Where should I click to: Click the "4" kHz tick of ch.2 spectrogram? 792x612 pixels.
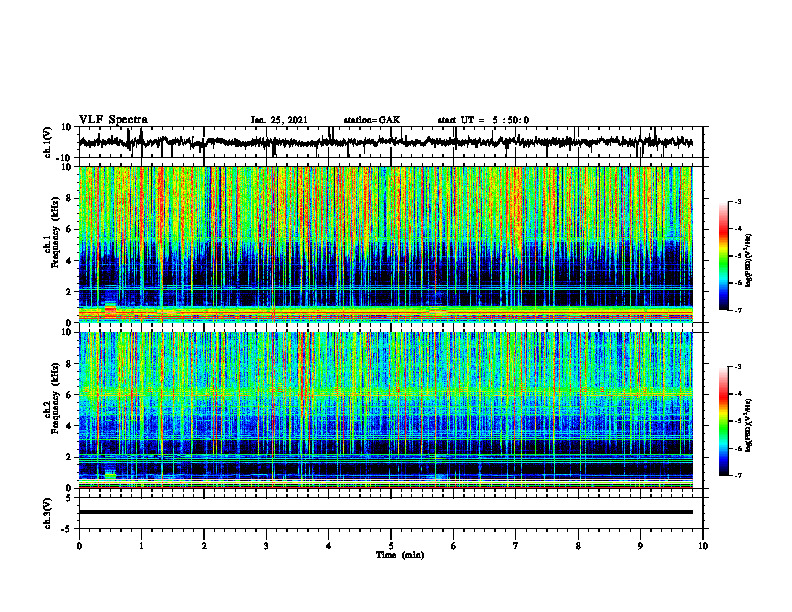[70, 426]
